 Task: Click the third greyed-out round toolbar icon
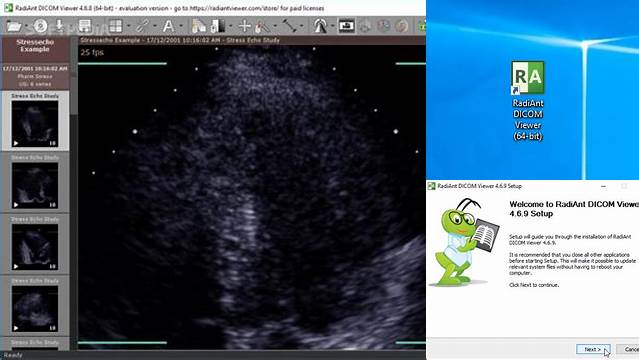(402, 26)
